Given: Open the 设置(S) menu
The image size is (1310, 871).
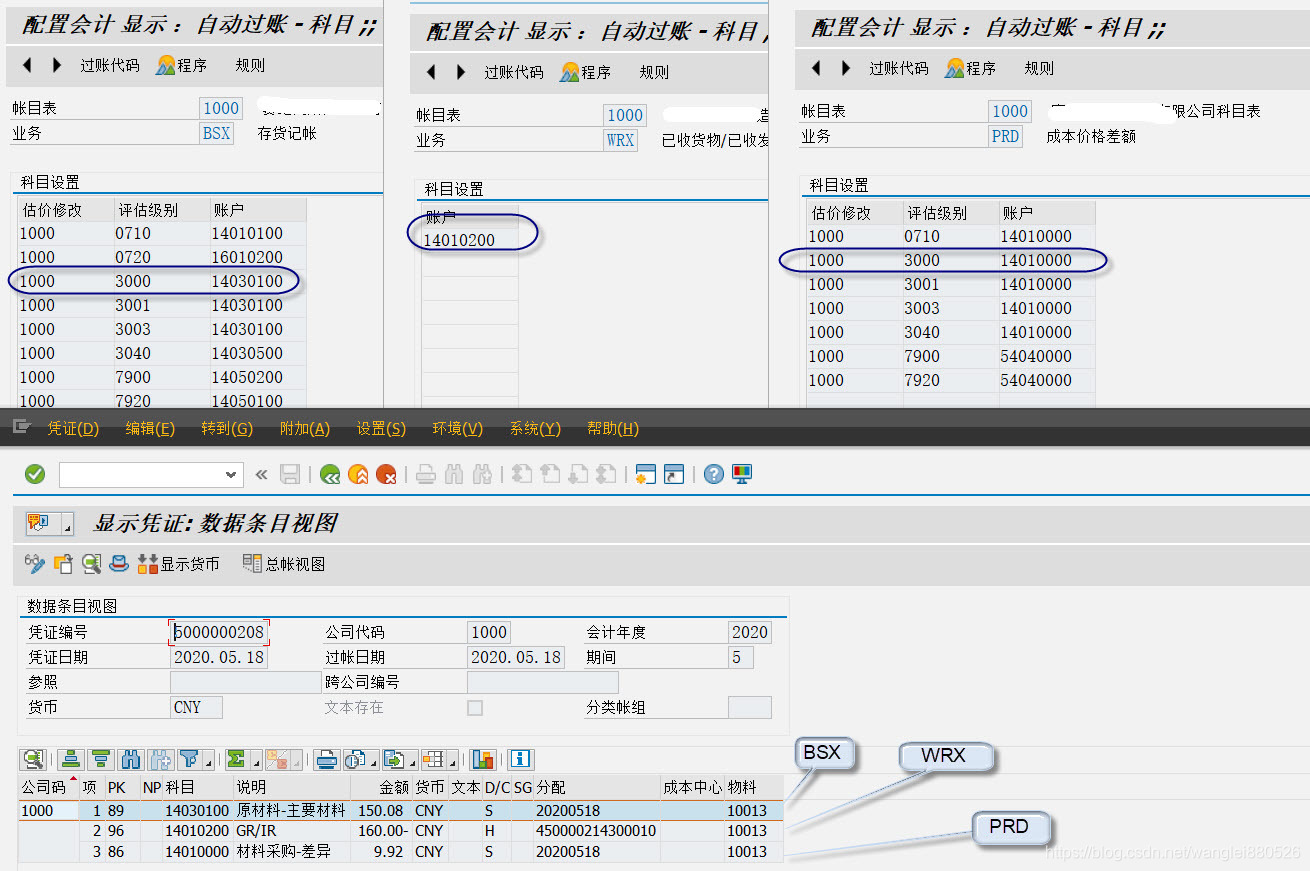Looking at the screenshot, I should (381, 428).
